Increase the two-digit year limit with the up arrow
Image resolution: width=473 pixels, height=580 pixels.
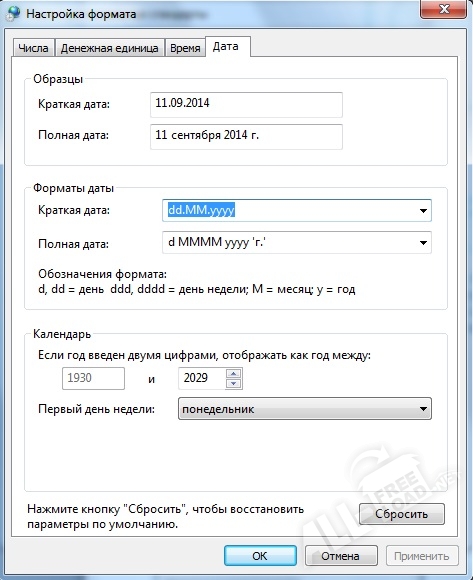233,373
